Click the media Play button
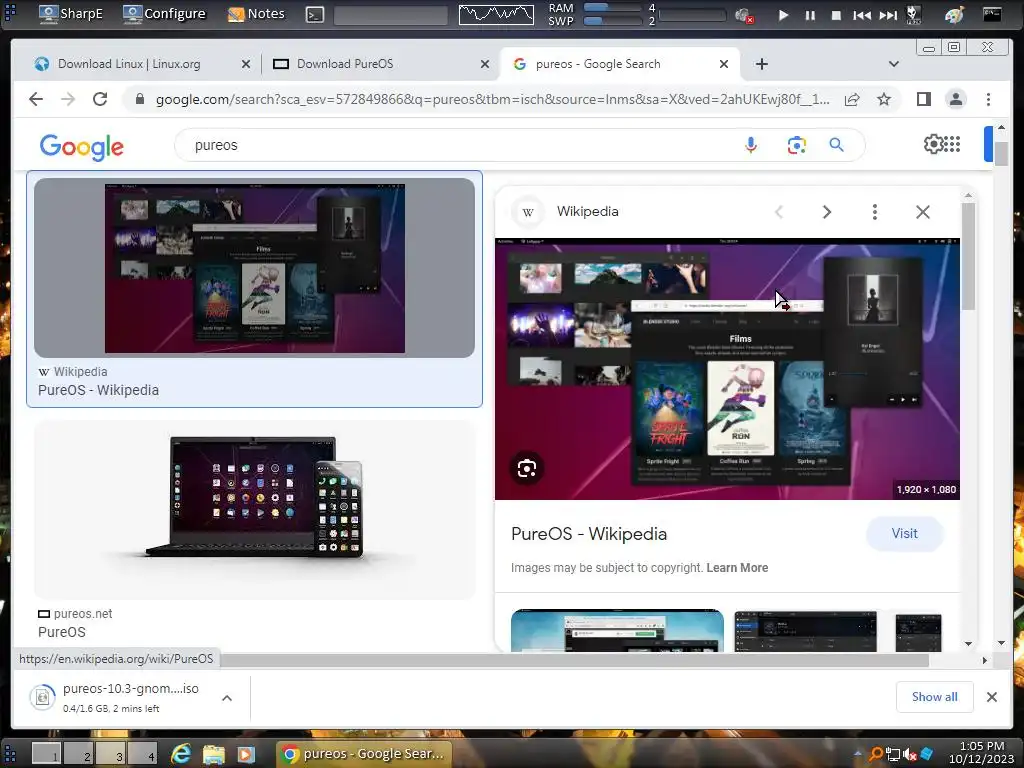Screen dimensions: 1024x768 pos(783,15)
